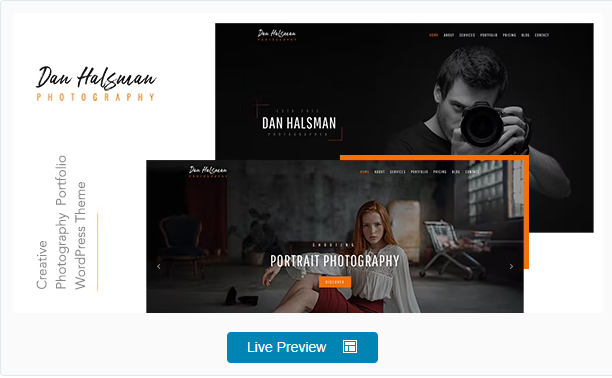Click Services in the lower portrait mockup menu
Screen dimensions: 612x378
pyautogui.click(x=398, y=172)
